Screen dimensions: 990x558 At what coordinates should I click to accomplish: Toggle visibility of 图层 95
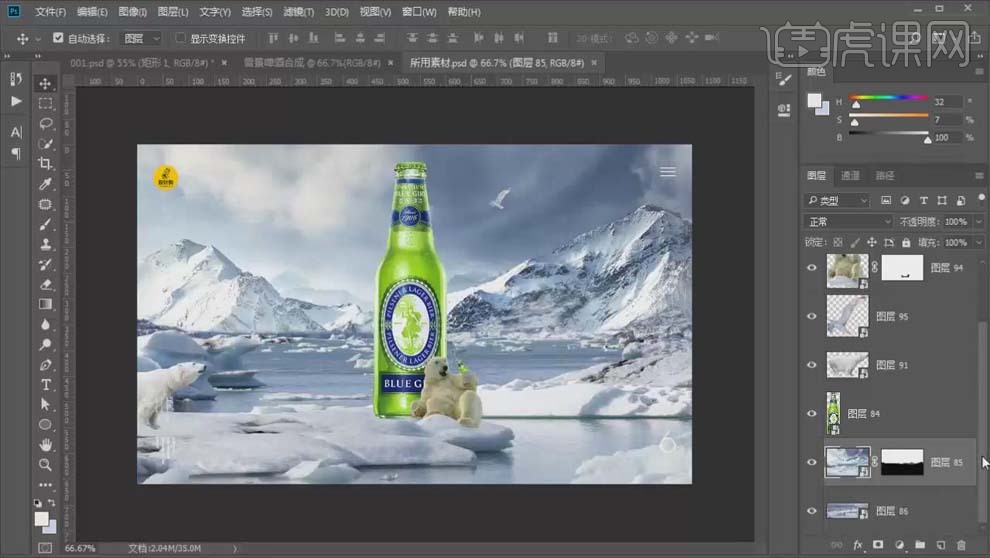812,316
